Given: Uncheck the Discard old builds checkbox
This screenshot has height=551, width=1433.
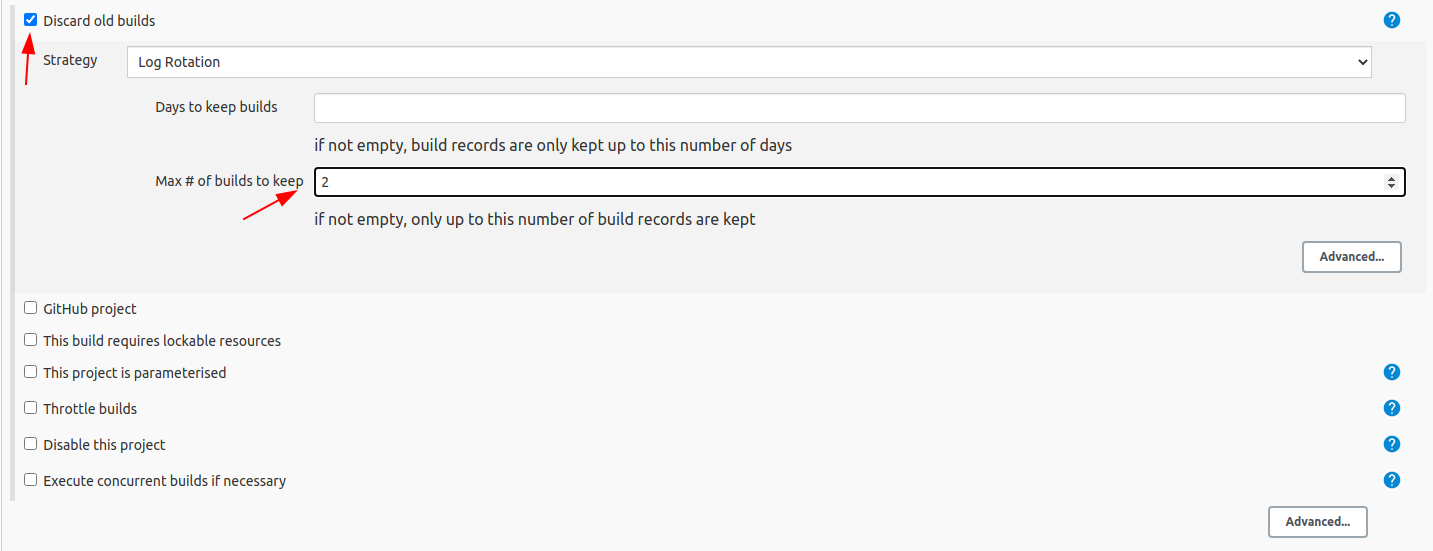Looking at the screenshot, I should (x=31, y=20).
